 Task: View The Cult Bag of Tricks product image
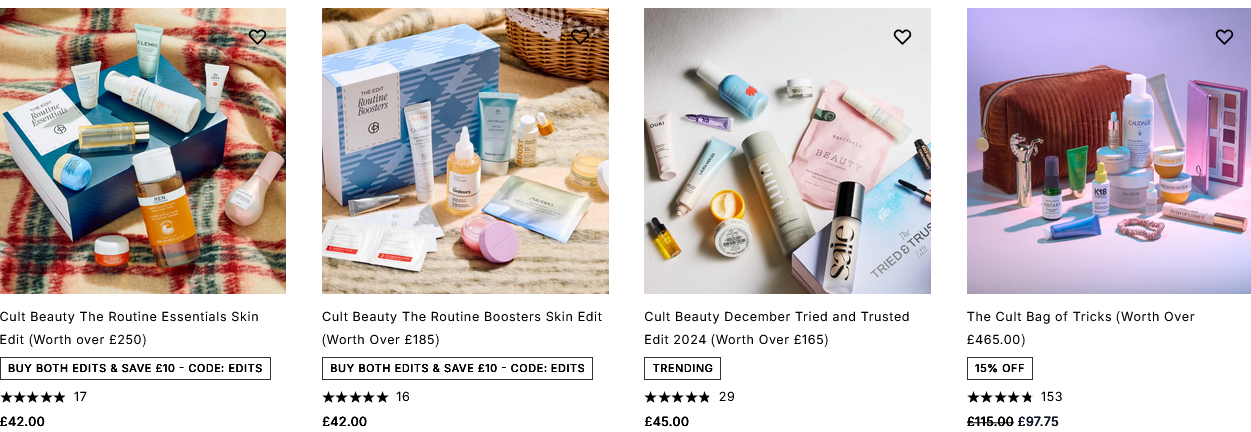tap(1109, 151)
